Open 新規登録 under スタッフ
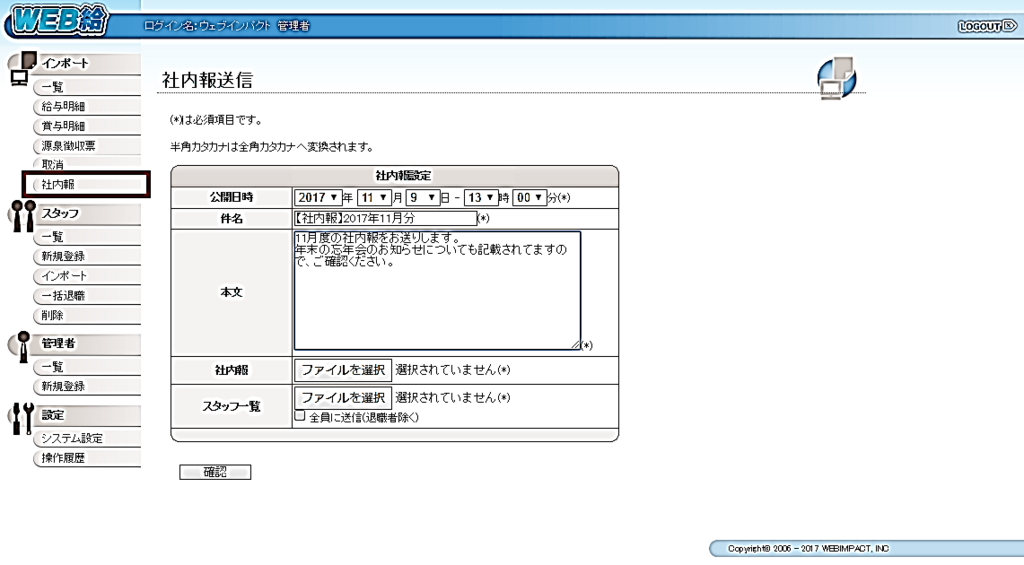This screenshot has height=565, width=1024. 86,257
